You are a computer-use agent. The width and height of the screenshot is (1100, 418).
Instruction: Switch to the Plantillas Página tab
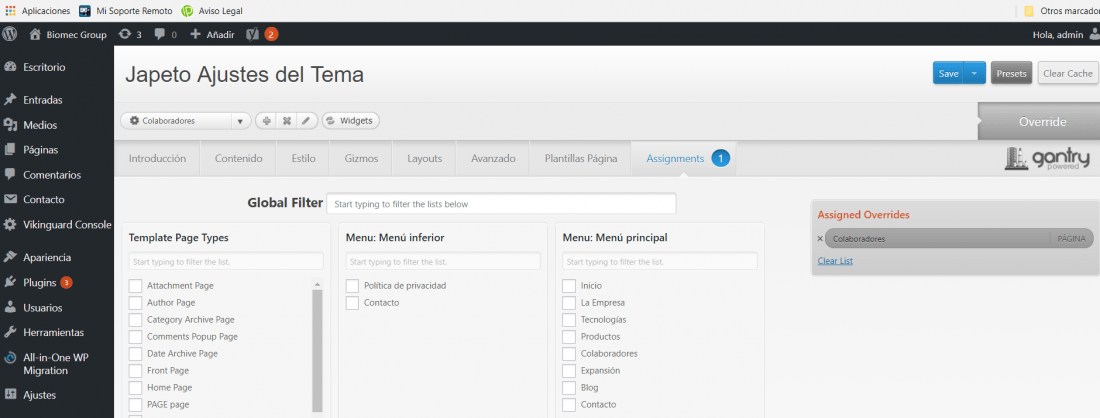(x=581, y=159)
